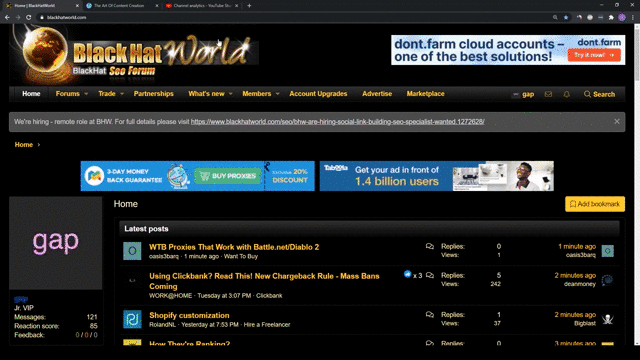The image size is (640, 360).
Task: Close the Home BlackHatWorld tab
Action: [x=77, y=6]
